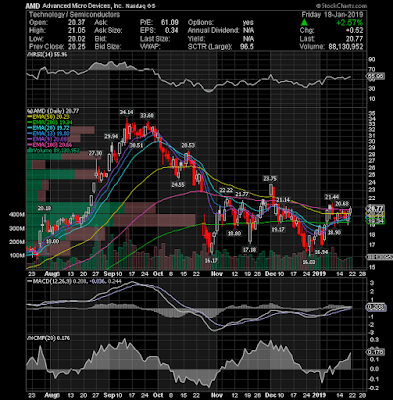393x400 pixels.
Task: Click the 27.30 price annotation
Action: pyautogui.click(x=95, y=153)
